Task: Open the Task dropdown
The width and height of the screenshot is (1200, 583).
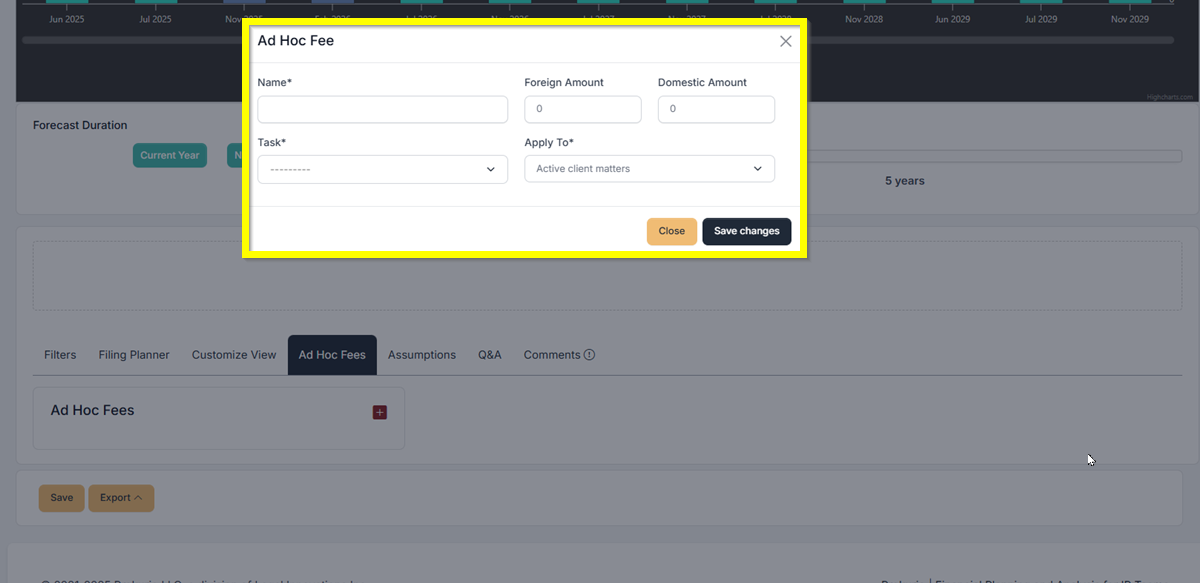Action: 382,169
